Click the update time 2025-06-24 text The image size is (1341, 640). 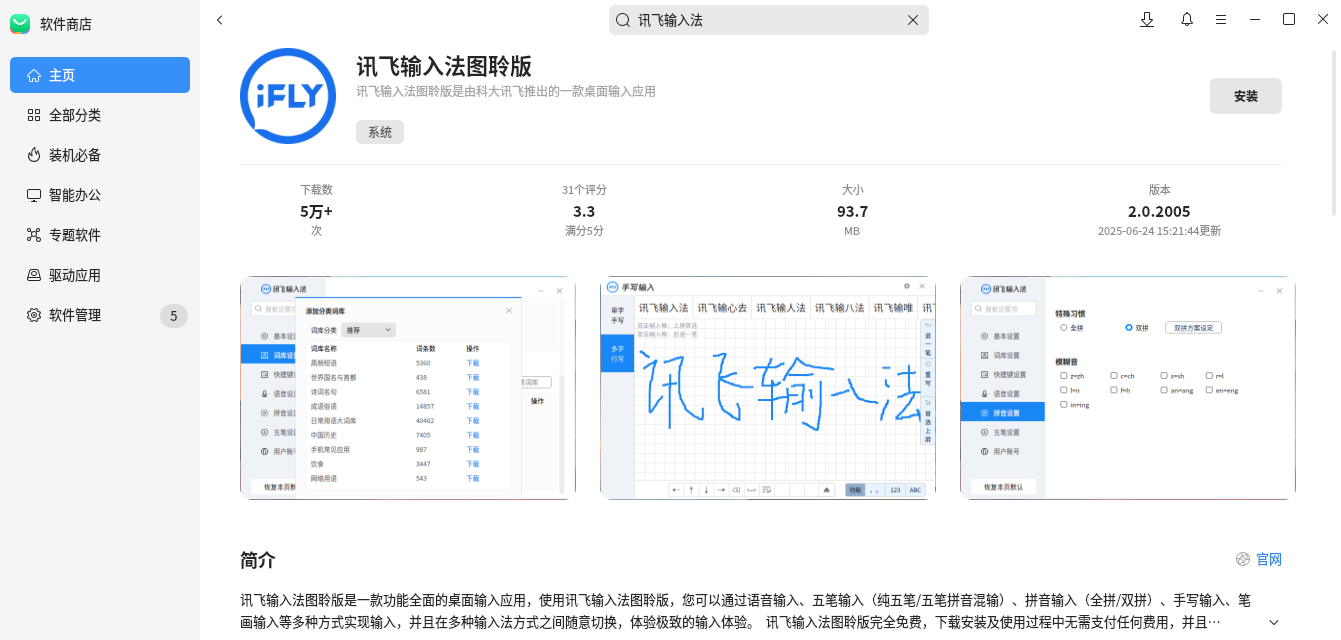pos(1159,230)
